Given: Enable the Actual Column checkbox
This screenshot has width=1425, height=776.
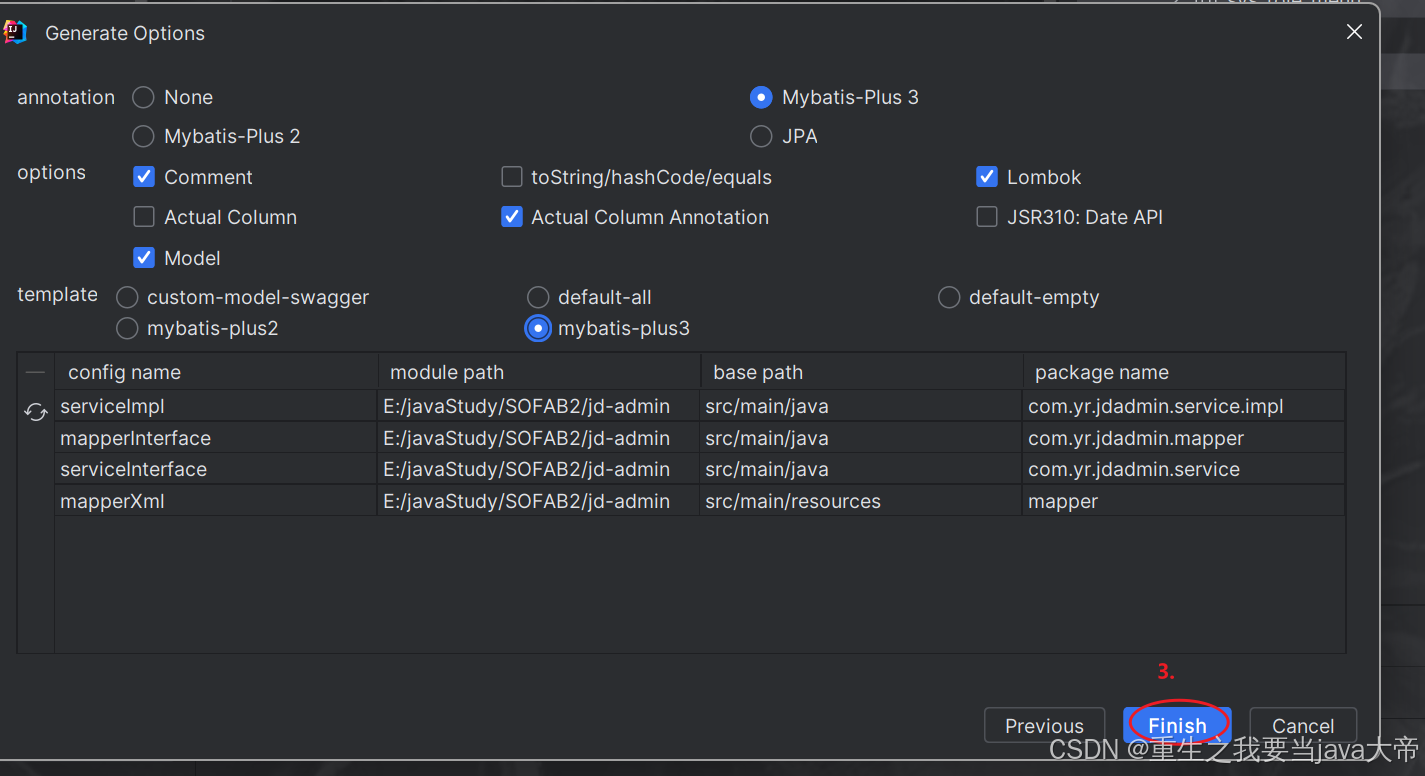Looking at the screenshot, I should pyautogui.click(x=144, y=217).
